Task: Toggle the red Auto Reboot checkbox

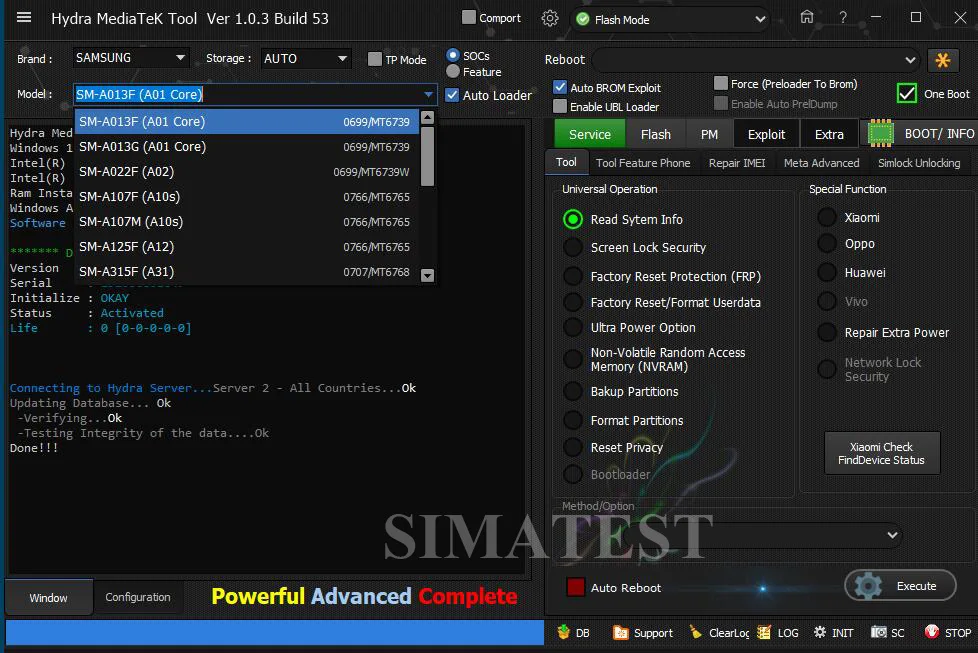Action: coord(575,587)
